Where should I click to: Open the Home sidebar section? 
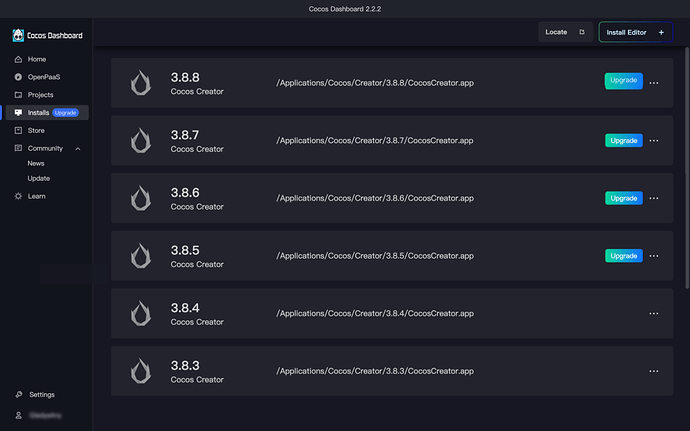[x=47, y=59]
